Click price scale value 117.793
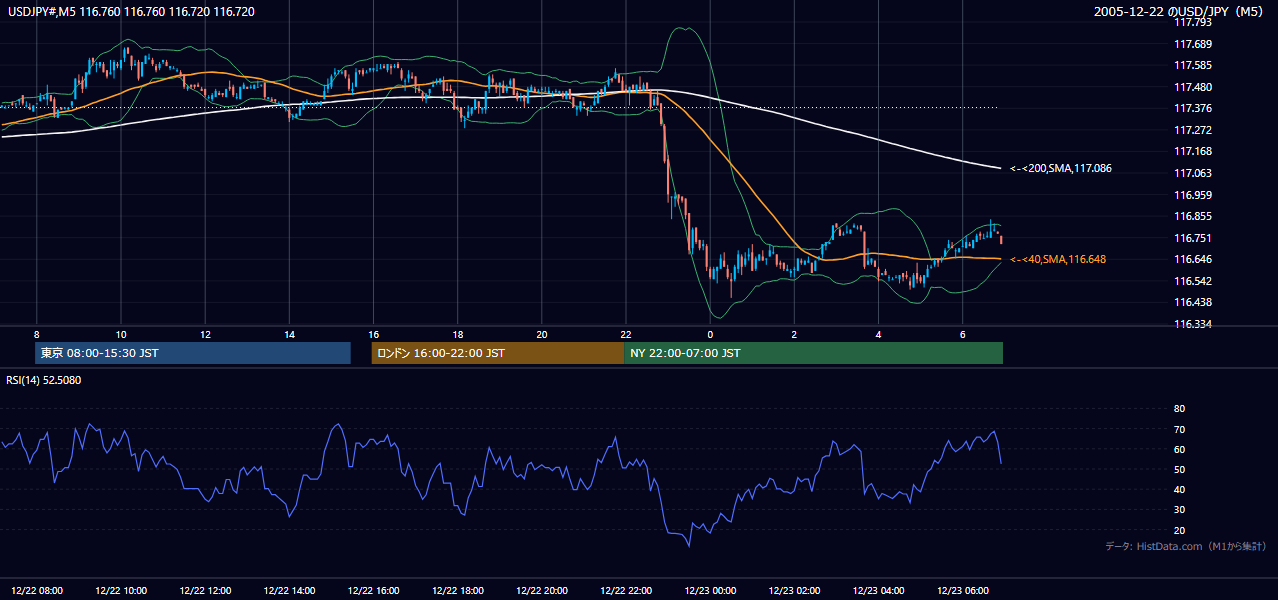 click(x=1193, y=22)
